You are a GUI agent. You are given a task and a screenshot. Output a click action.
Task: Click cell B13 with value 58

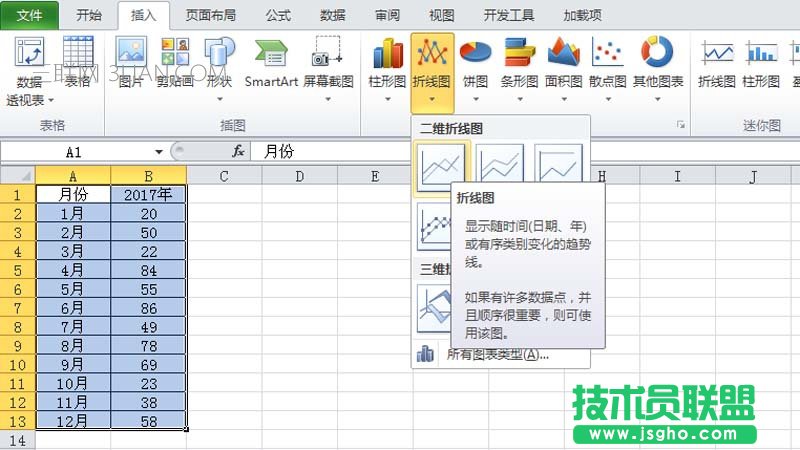pos(148,421)
